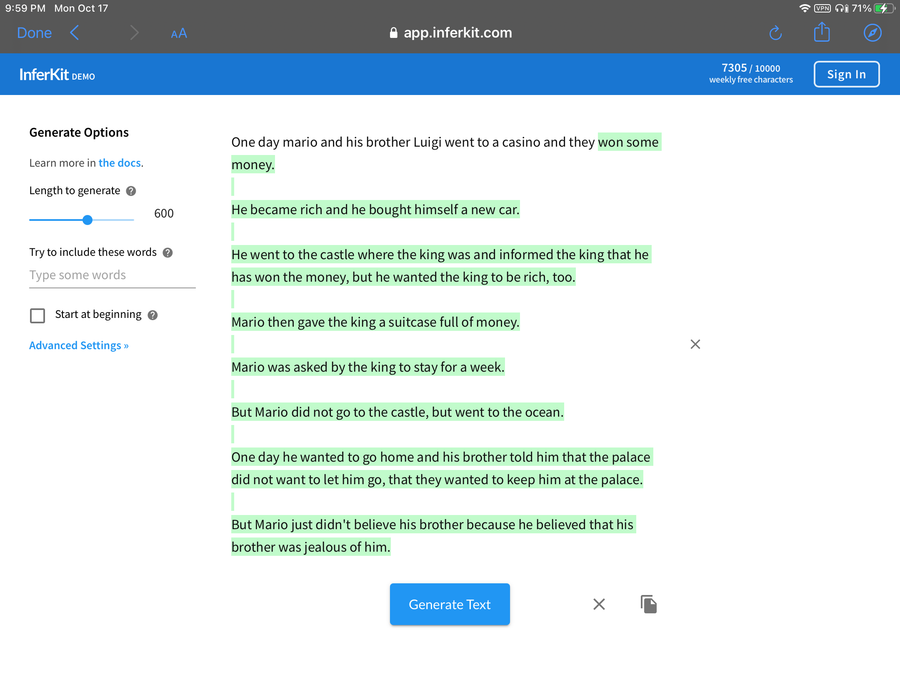The width and height of the screenshot is (900, 675).
Task: Dismiss the generated text with side X
Action: click(695, 344)
